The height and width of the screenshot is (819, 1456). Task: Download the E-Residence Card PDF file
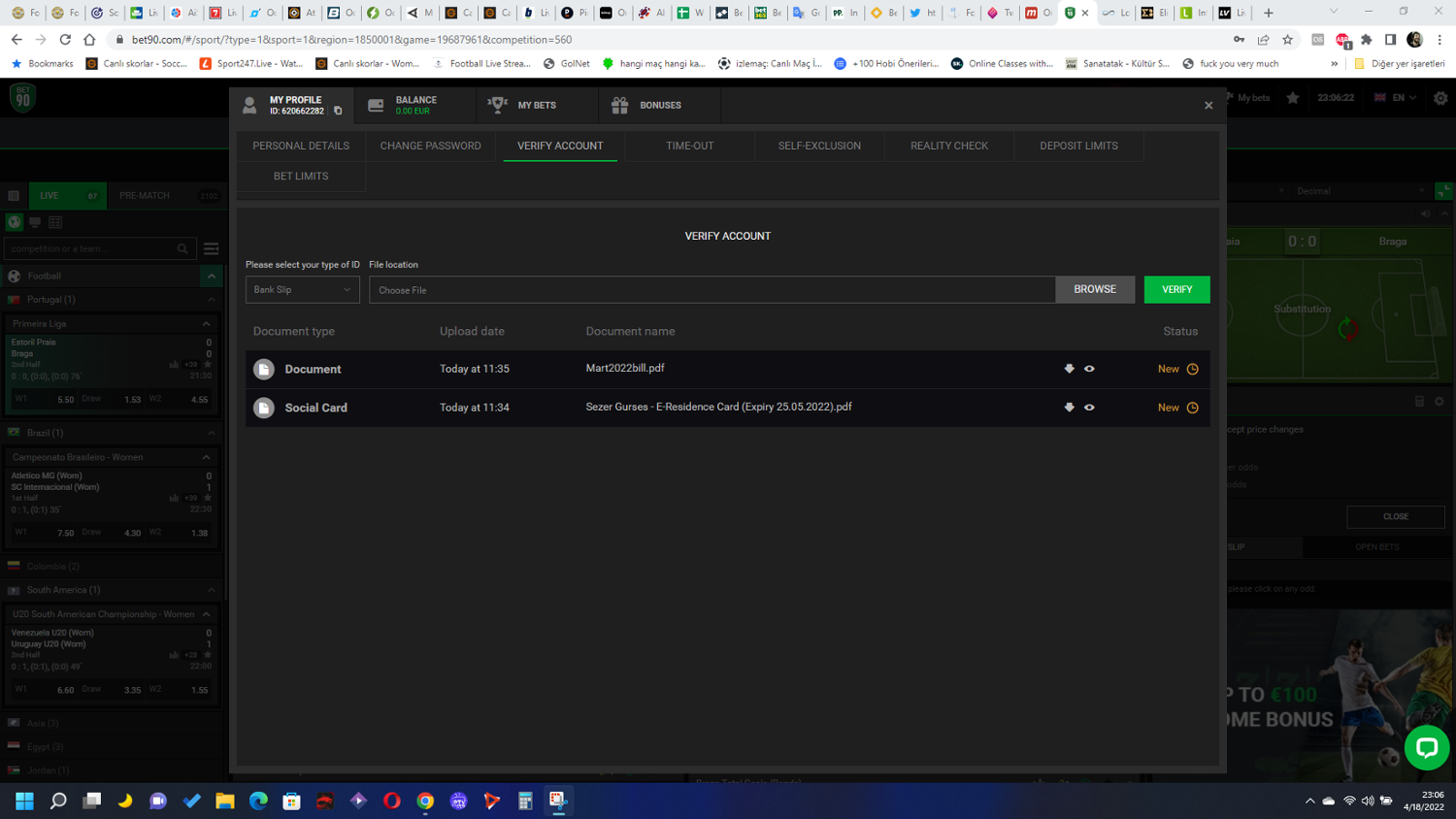pyautogui.click(x=1069, y=408)
